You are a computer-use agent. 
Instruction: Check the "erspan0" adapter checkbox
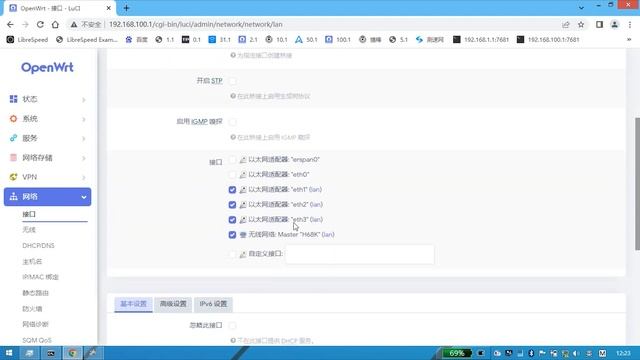232,160
